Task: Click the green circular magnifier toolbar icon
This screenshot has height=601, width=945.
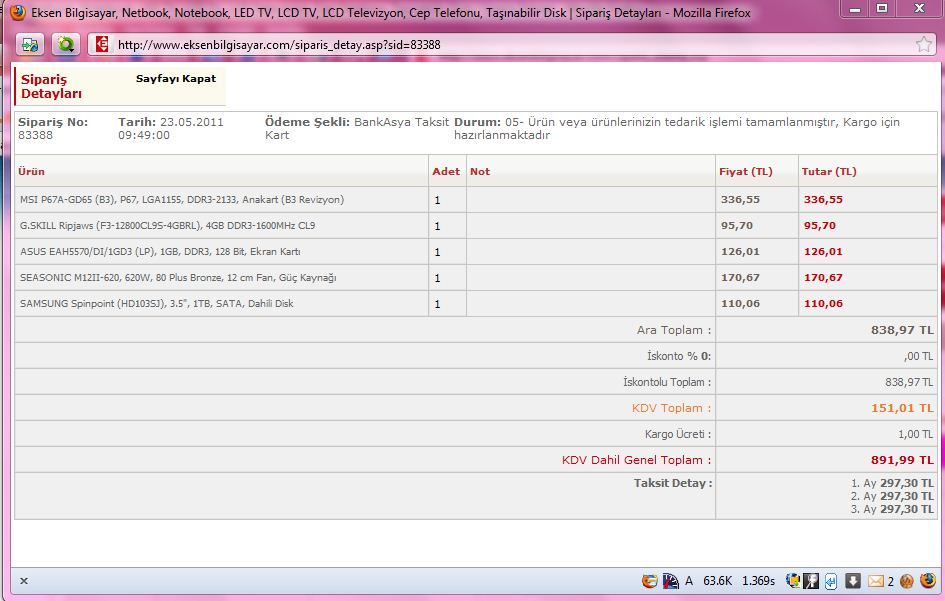Action: point(66,45)
